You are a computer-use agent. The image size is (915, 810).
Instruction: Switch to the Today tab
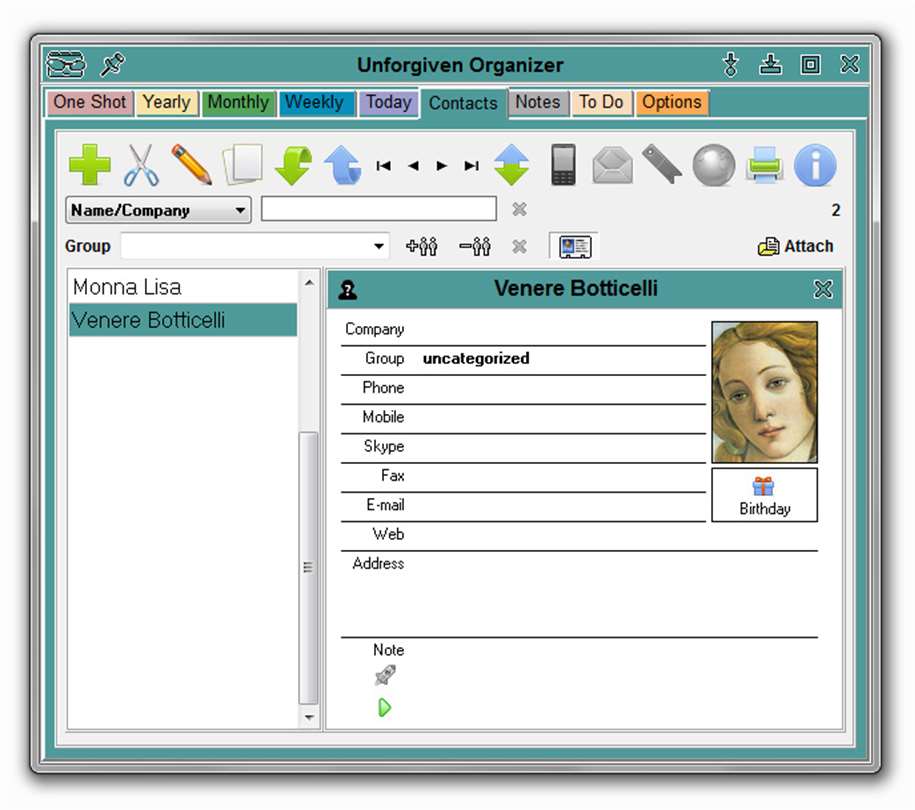tap(389, 103)
